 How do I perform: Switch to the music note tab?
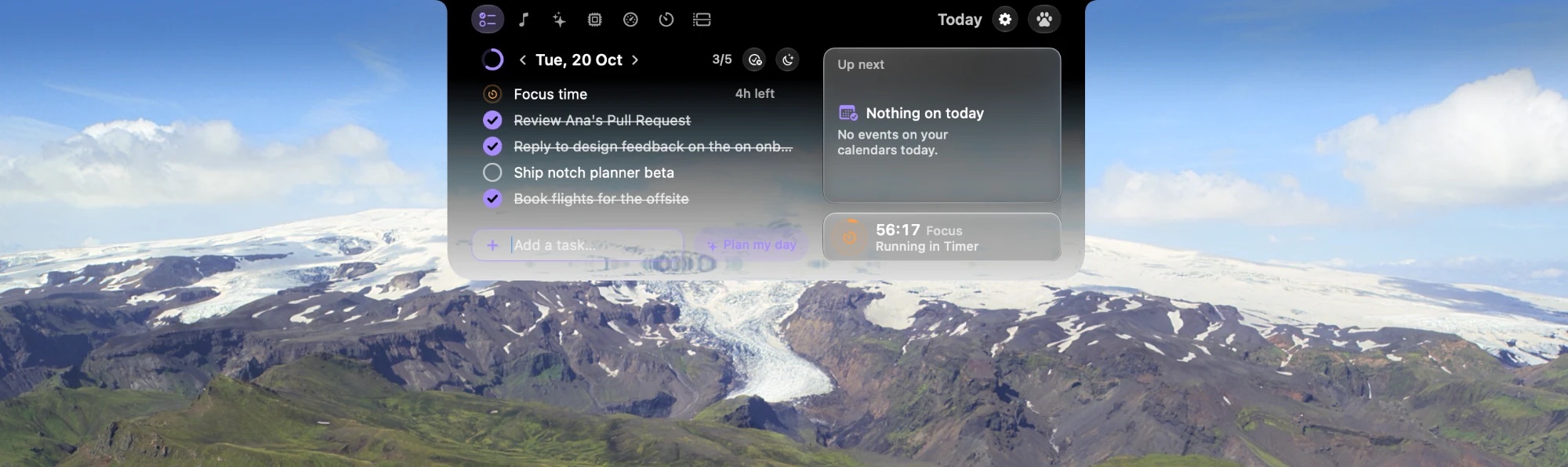tap(524, 20)
